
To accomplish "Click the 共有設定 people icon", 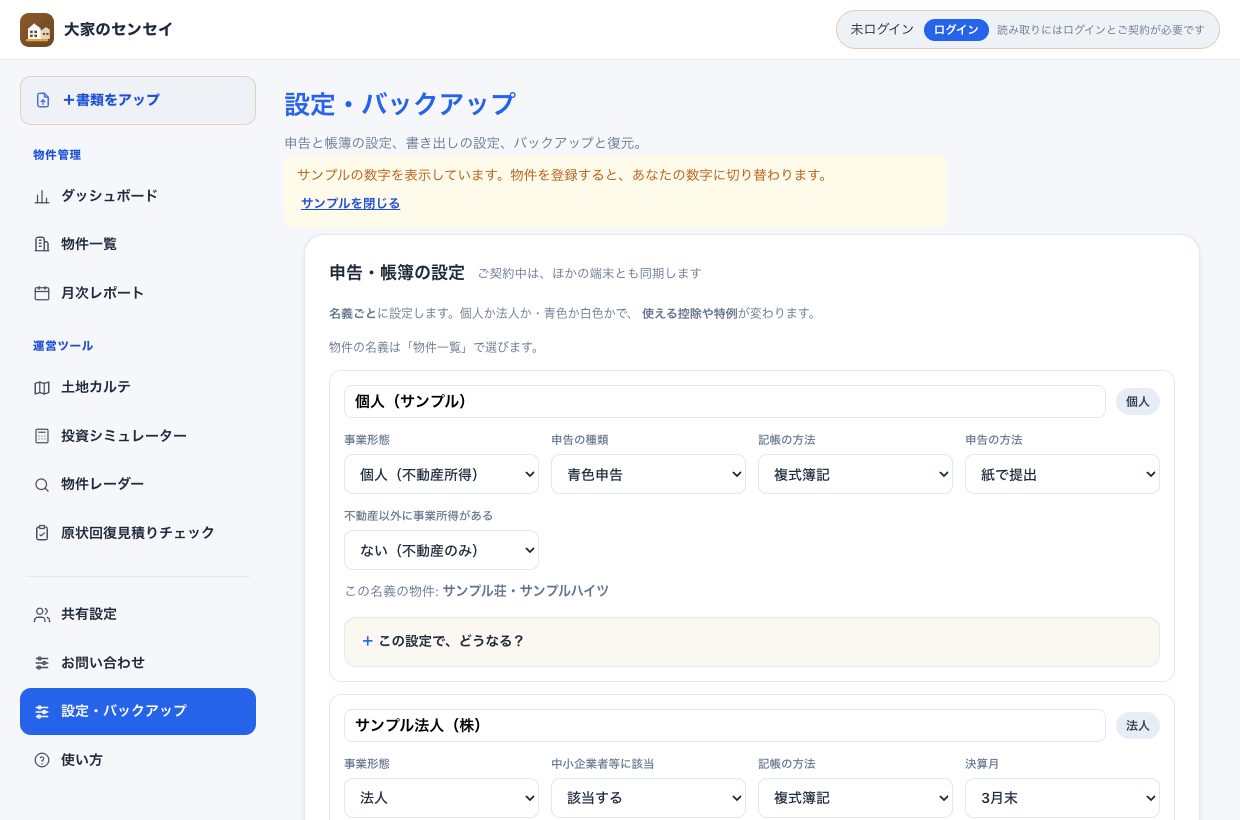I will pyautogui.click(x=42, y=614).
